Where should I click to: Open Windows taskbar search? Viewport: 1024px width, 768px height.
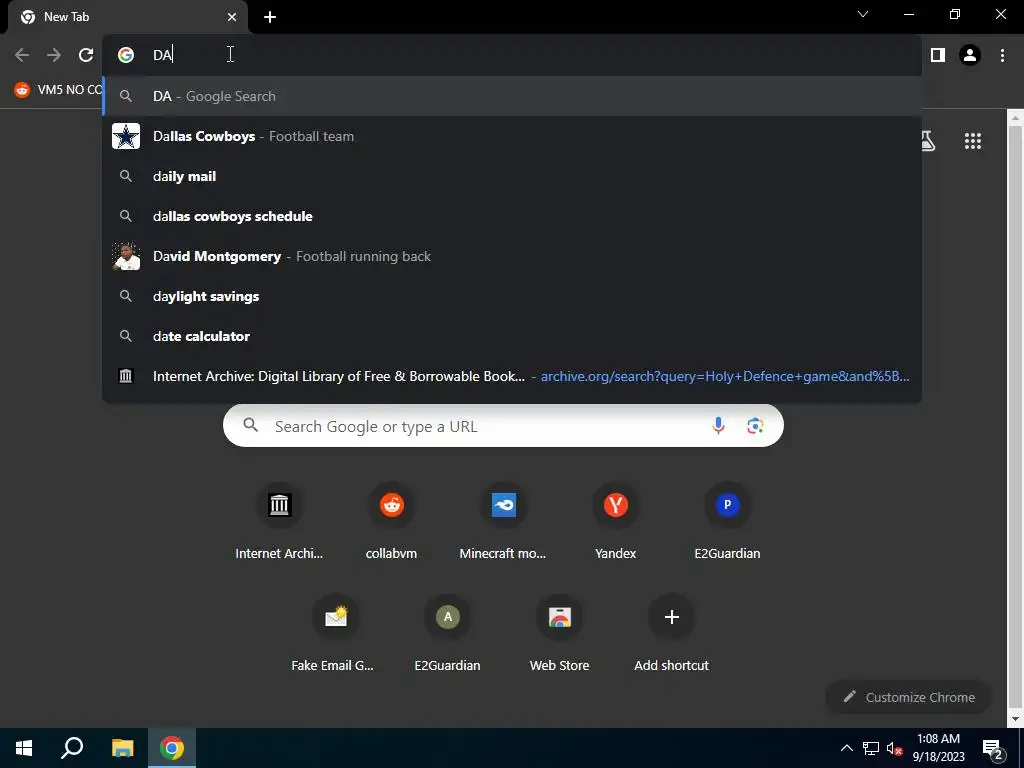coord(72,748)
